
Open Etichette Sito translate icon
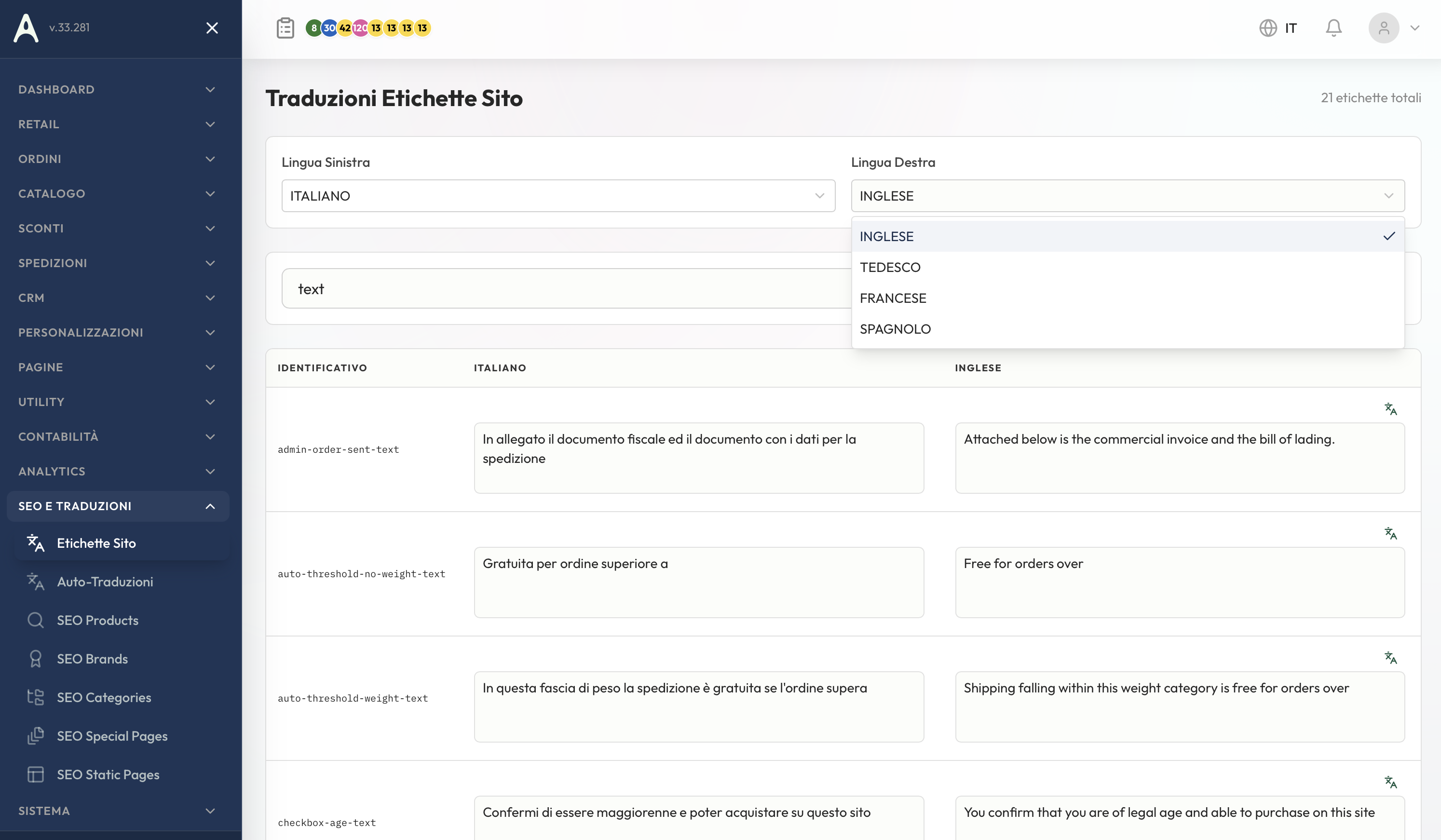coord(36,543)
